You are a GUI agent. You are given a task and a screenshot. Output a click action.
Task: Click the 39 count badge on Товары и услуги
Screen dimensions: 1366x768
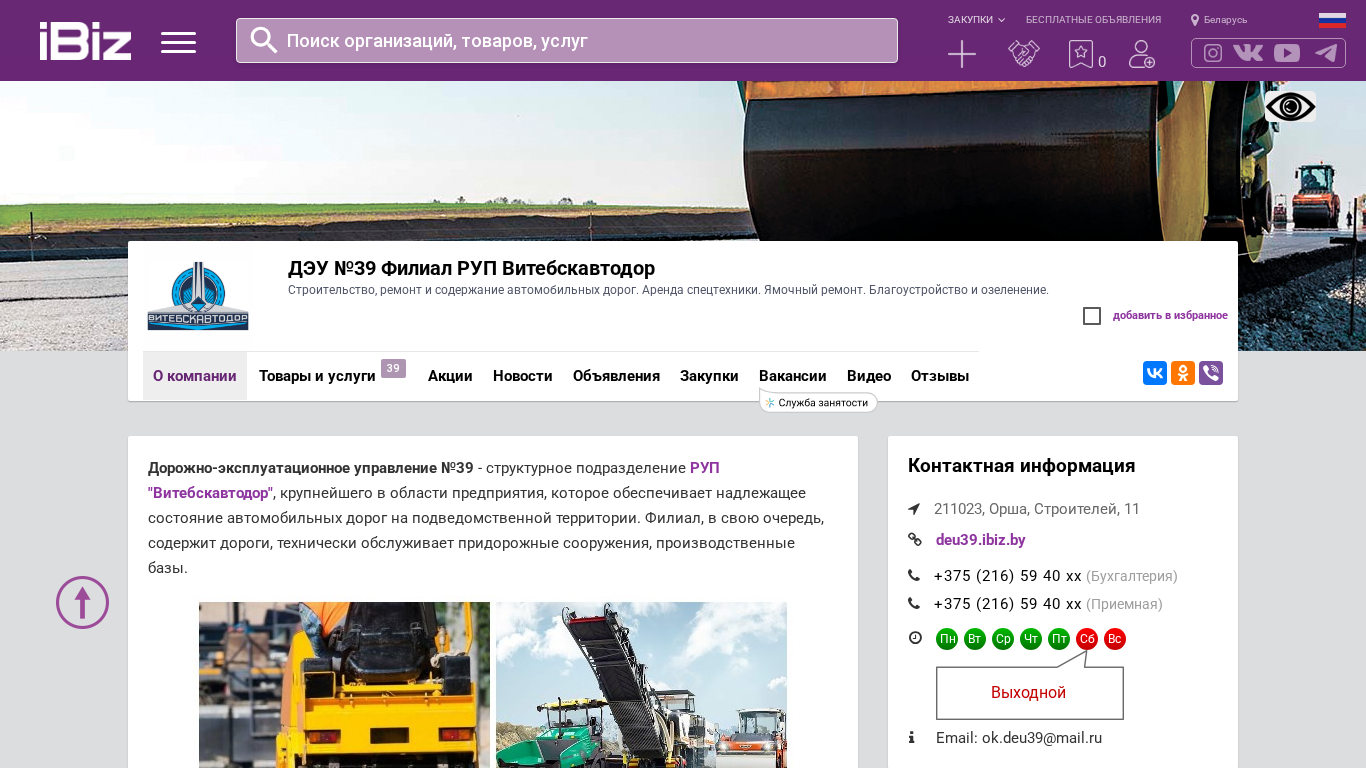click(393, 368)
